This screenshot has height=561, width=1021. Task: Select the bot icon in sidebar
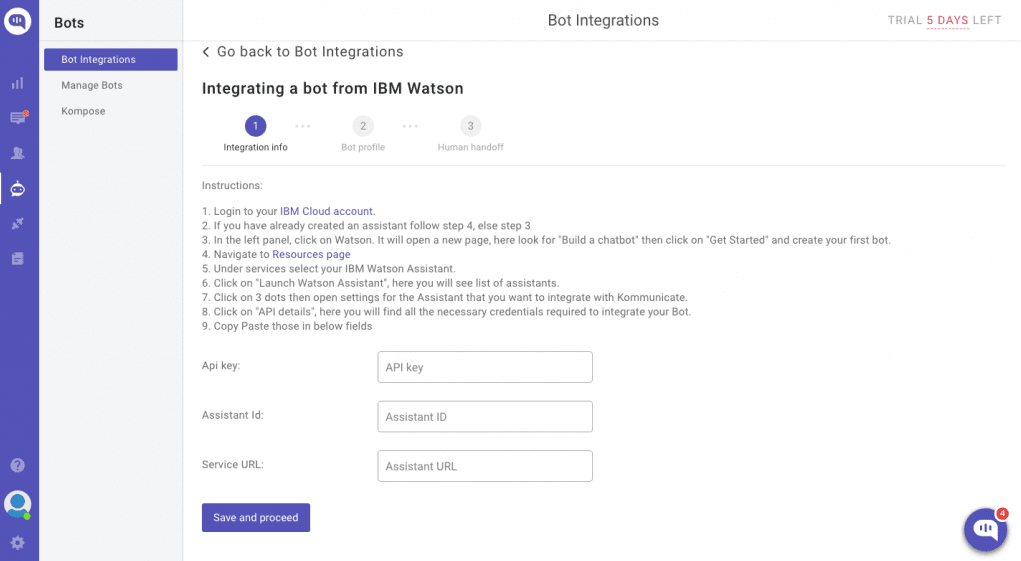(x=18, y=189)
